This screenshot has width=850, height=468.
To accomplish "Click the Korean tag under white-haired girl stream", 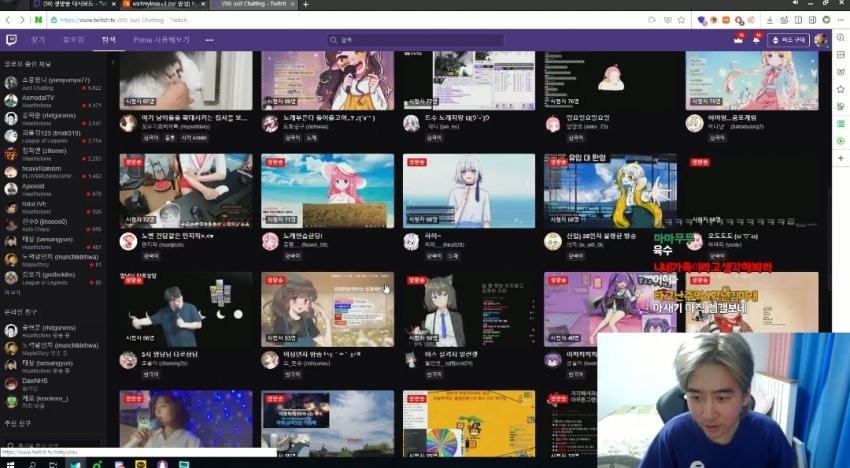I will (x=434, y=256).
